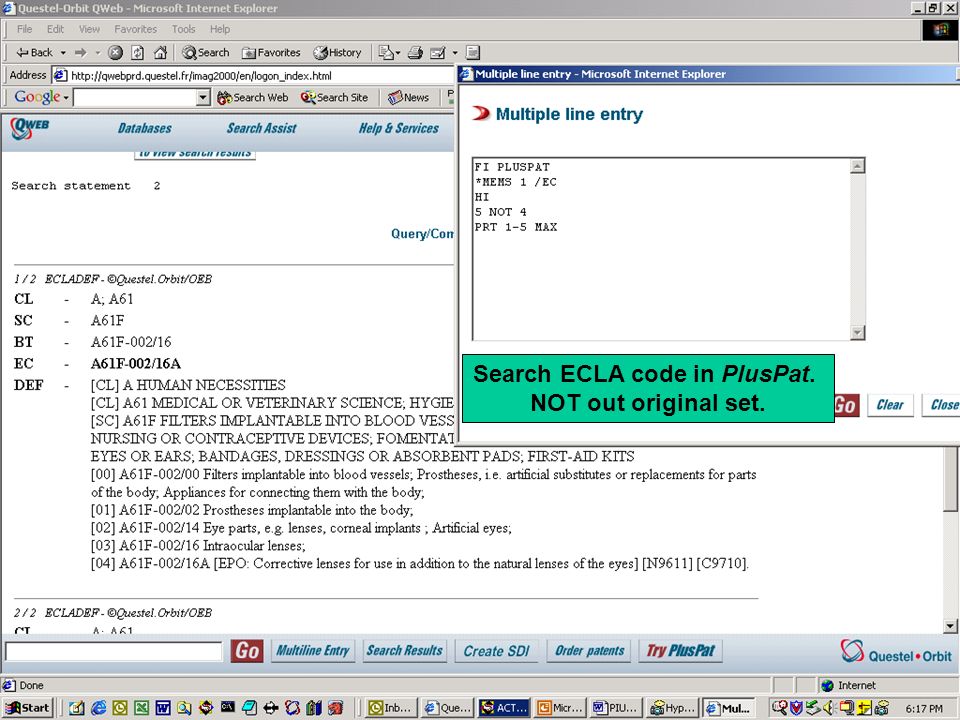Viewport: 960px width, 720px height.
Task: Click the Questel Orbit logo at bottom right
Action: (x=896, y=651)
